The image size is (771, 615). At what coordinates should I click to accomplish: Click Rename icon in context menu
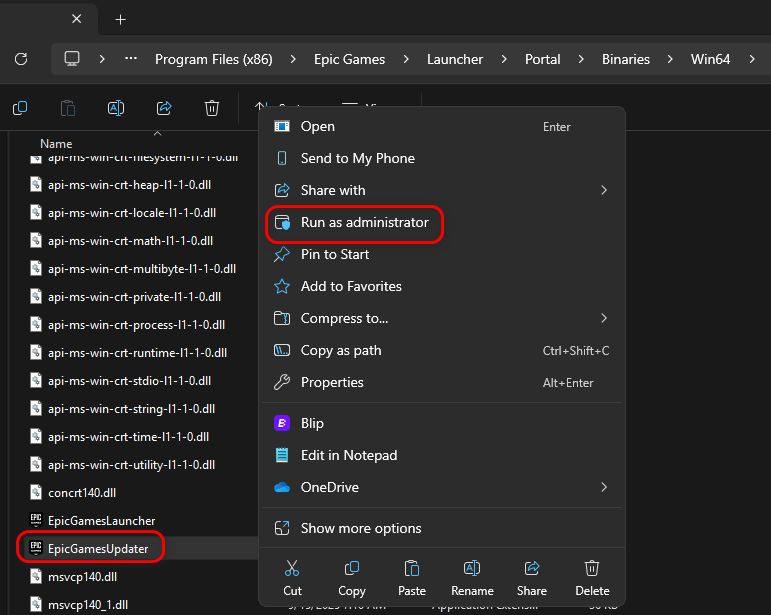coord(472,569)
